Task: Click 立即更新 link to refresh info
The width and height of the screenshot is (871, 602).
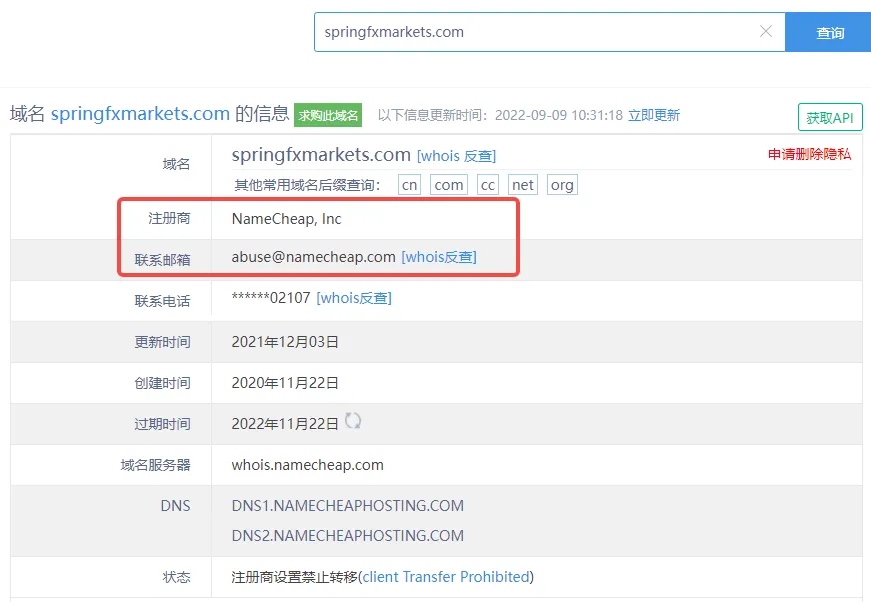Action: pos(654,115)
